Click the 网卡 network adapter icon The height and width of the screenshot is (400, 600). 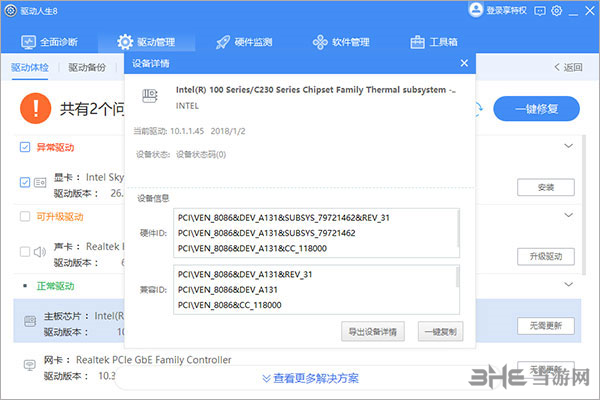(30, 365)
